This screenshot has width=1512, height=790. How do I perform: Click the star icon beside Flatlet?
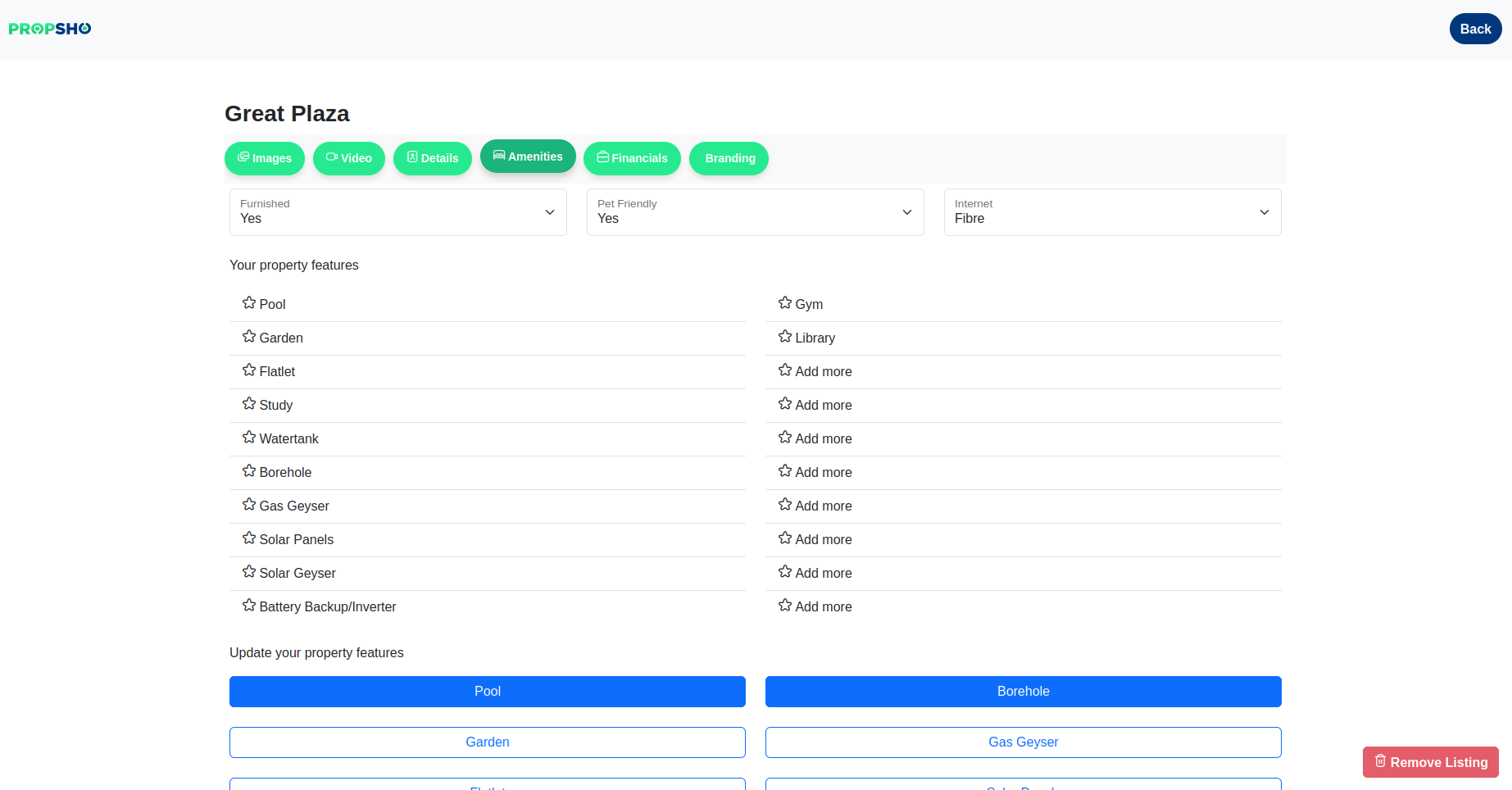point(249,370)
